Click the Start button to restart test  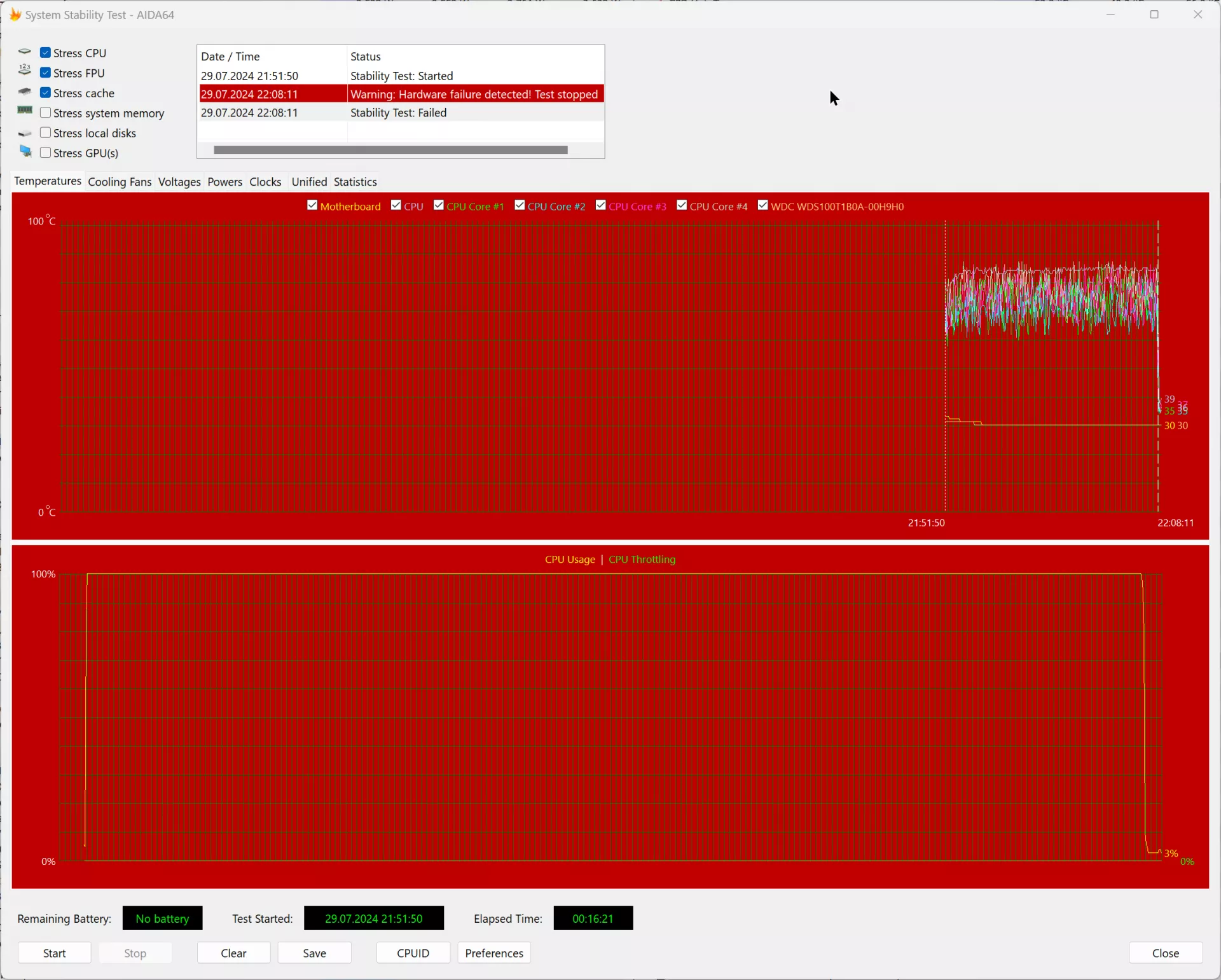[x=54, y=953]
